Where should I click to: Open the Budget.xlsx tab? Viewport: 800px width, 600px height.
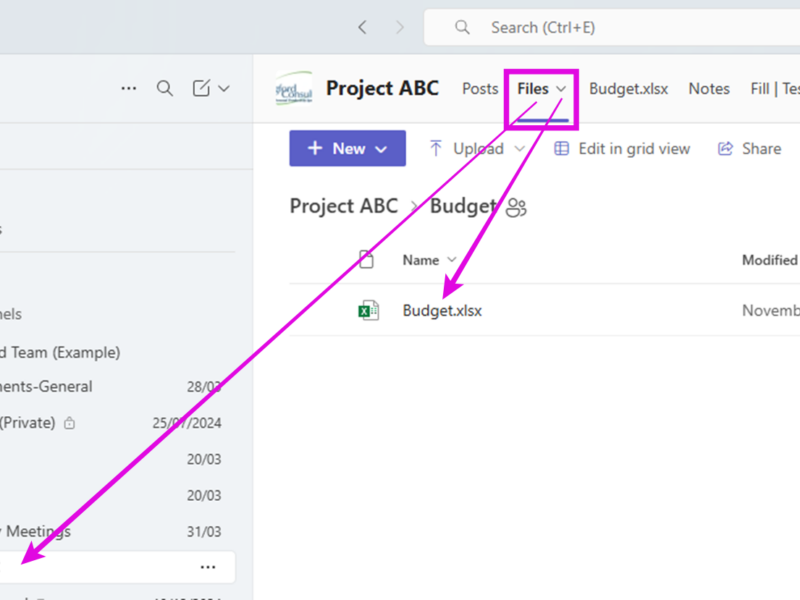coord(629,89)
